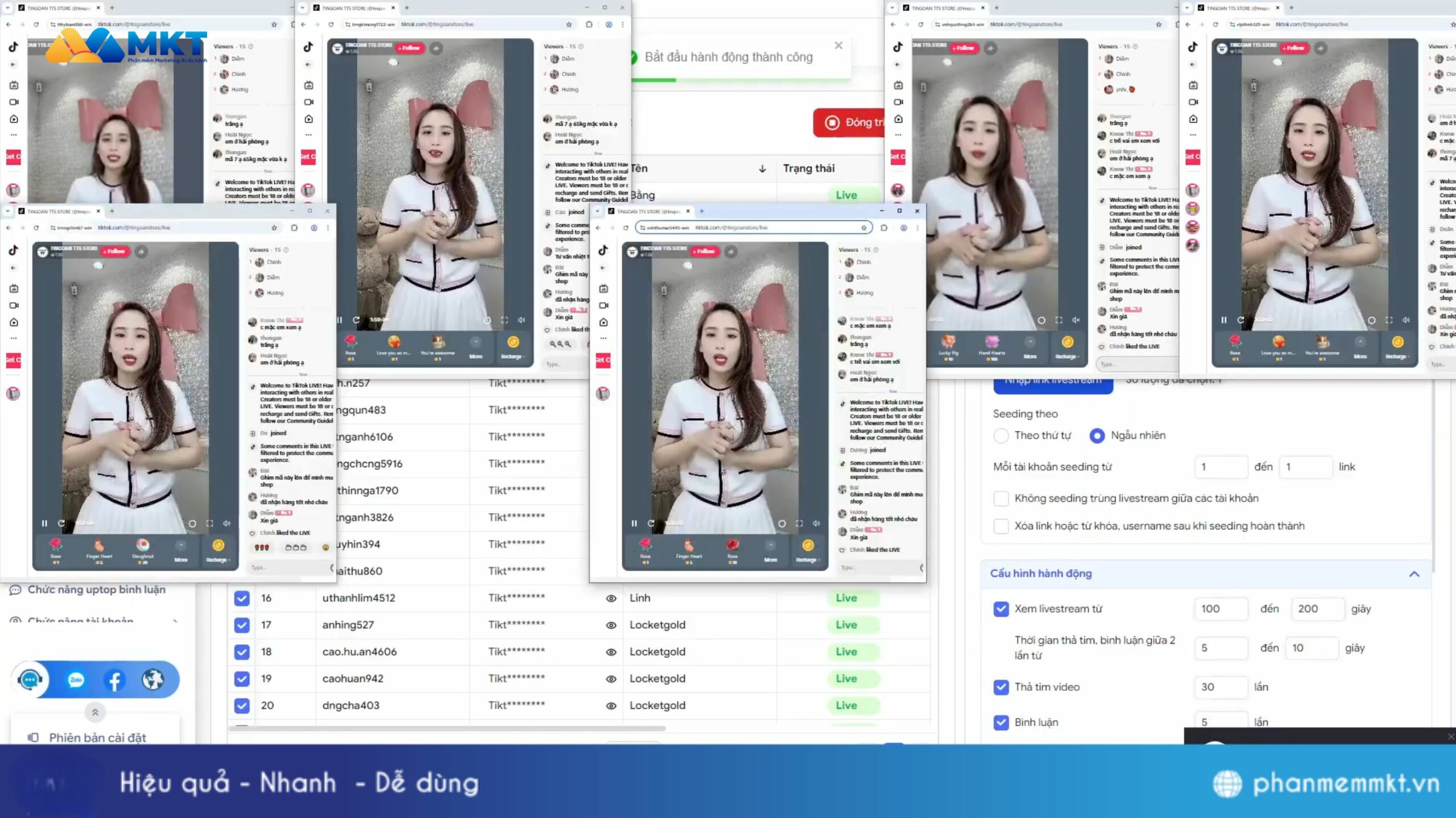Image resolution: width=1456 pixels, height=818 pixels.
Task: Show password for anhing527 via eye icon
Action: (611, 625)
